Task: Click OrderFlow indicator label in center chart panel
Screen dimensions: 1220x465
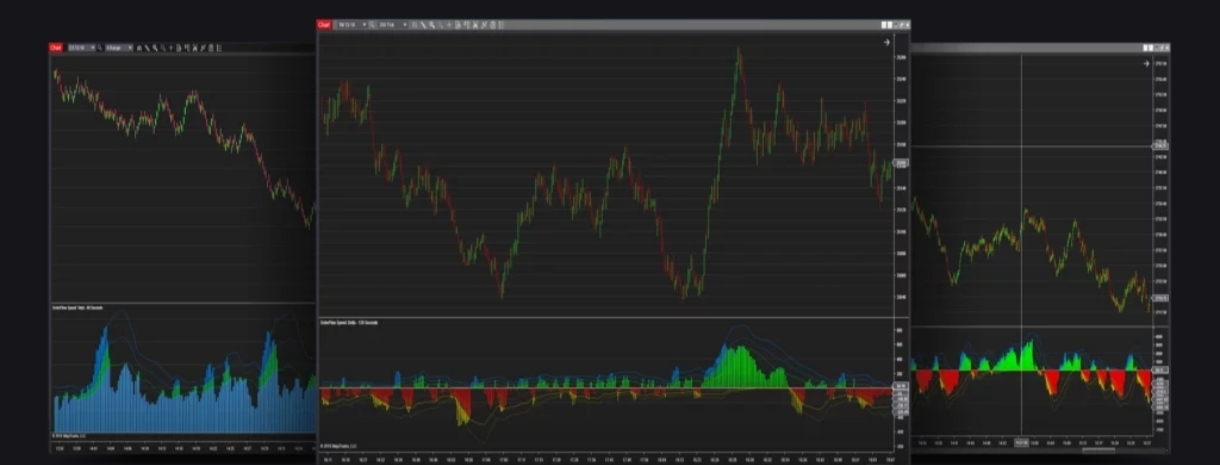Action: [x=351, y=323]
